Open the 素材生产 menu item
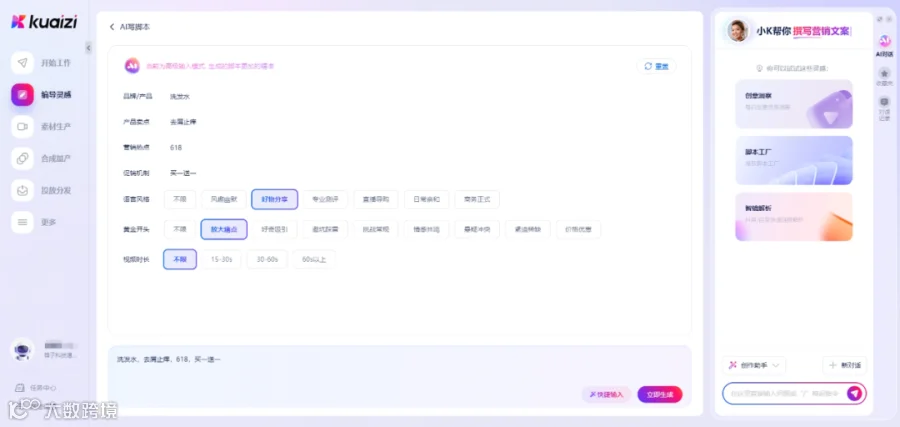The height and width of the screenshot is (427, 900). point(56,126)
